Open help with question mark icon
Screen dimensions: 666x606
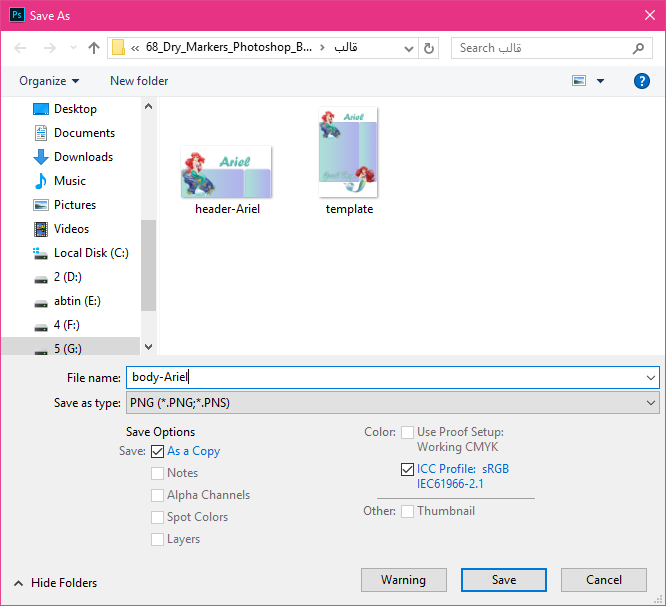click(x=641, y=81)
